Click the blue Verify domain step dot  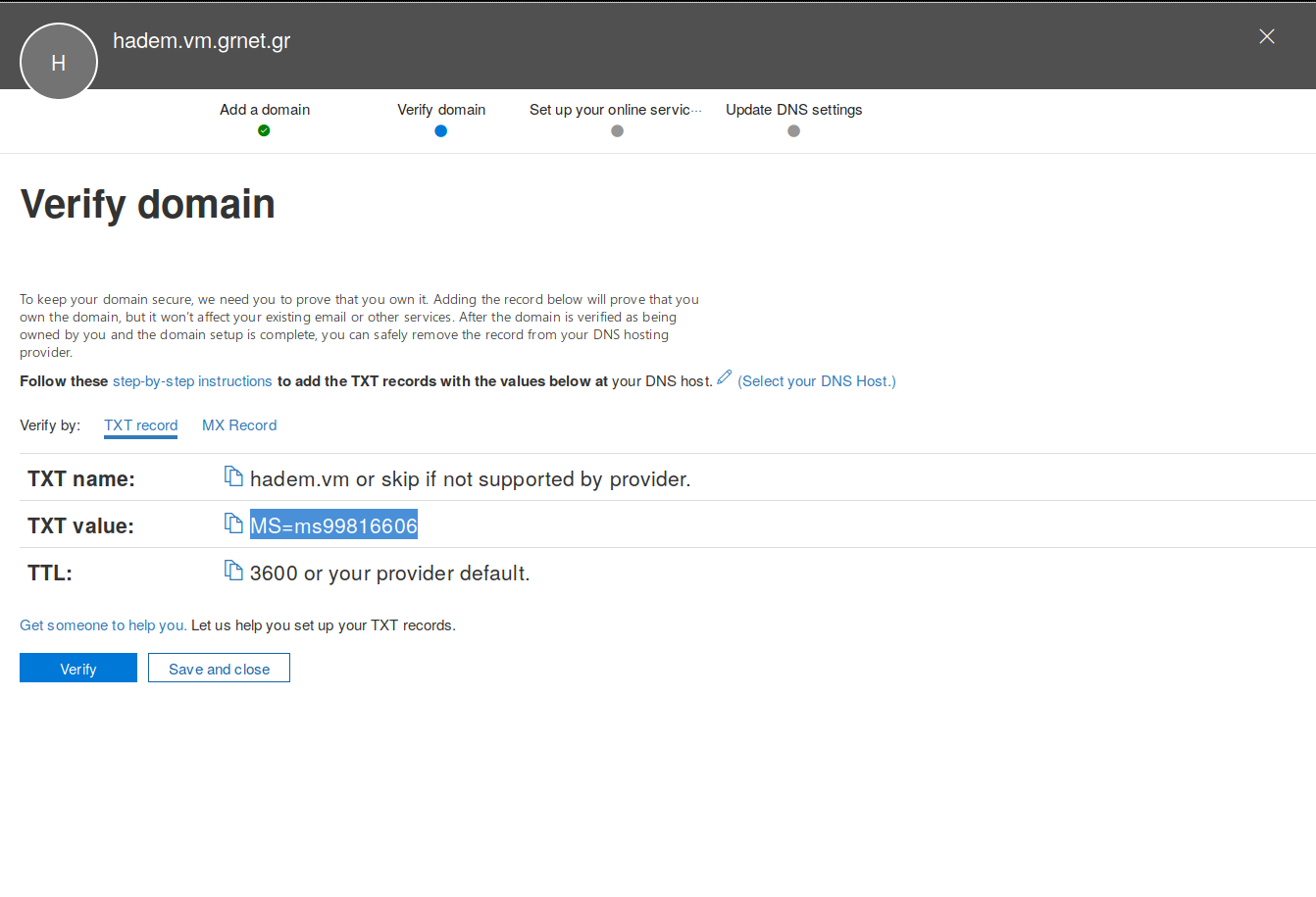[x=440, y=130]
